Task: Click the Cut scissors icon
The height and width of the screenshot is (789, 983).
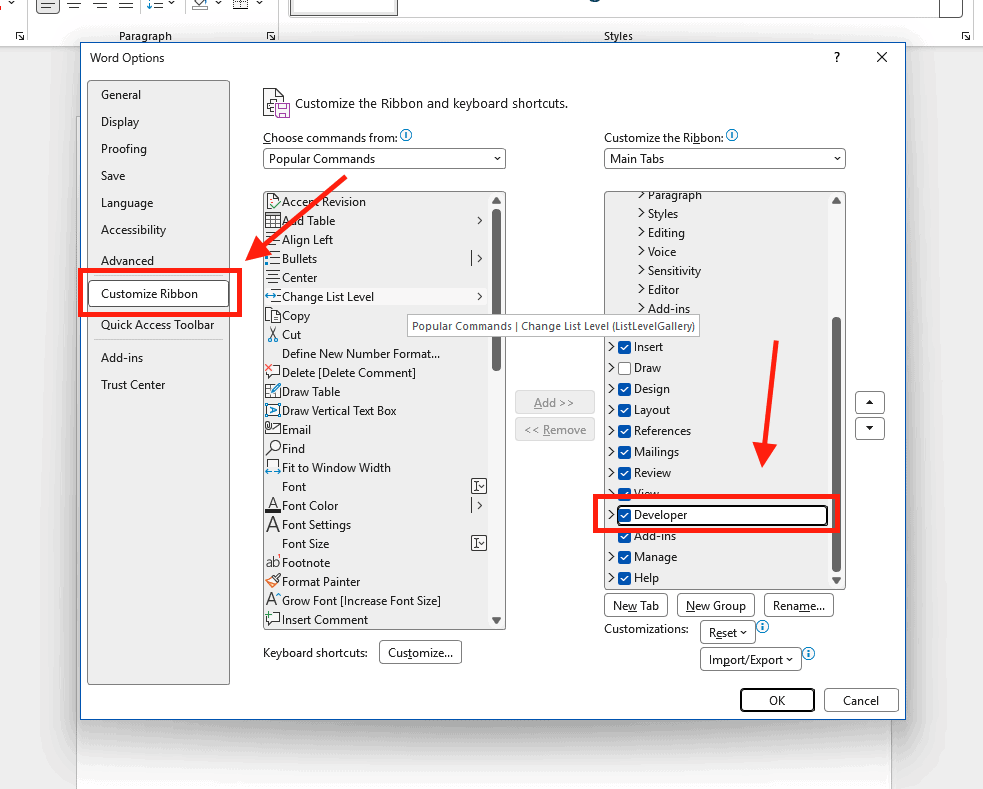Action: pos(273,335)
